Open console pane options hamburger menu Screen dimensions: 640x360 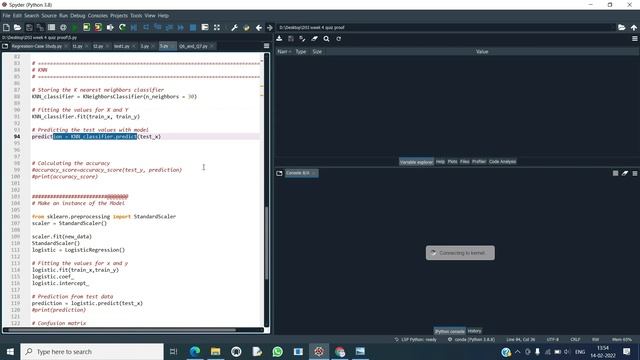[635, 173]
